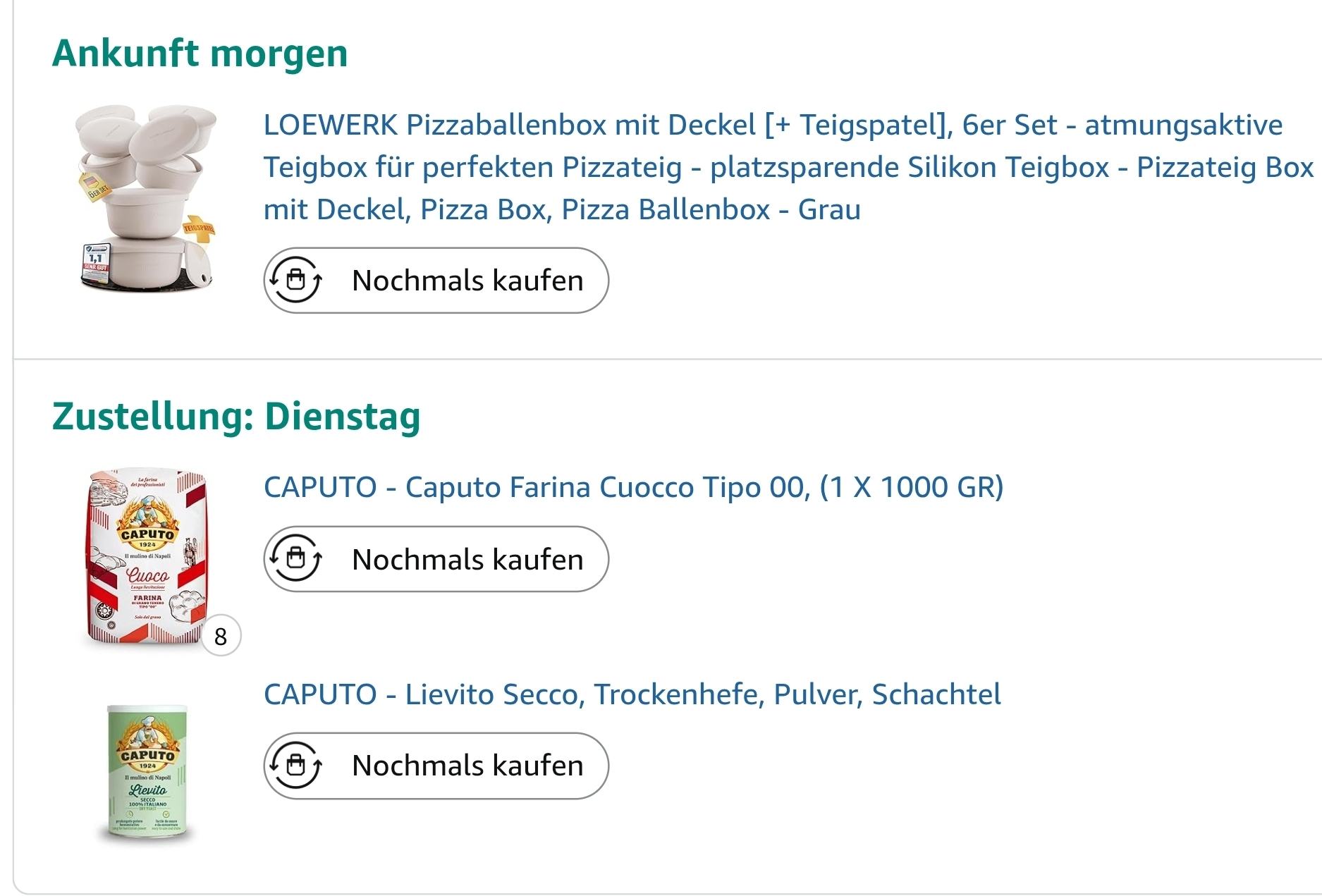This screenshot has width=1322, height=896.
Task: Select the Caputo flour bag product image
Action: pos(147,557)
